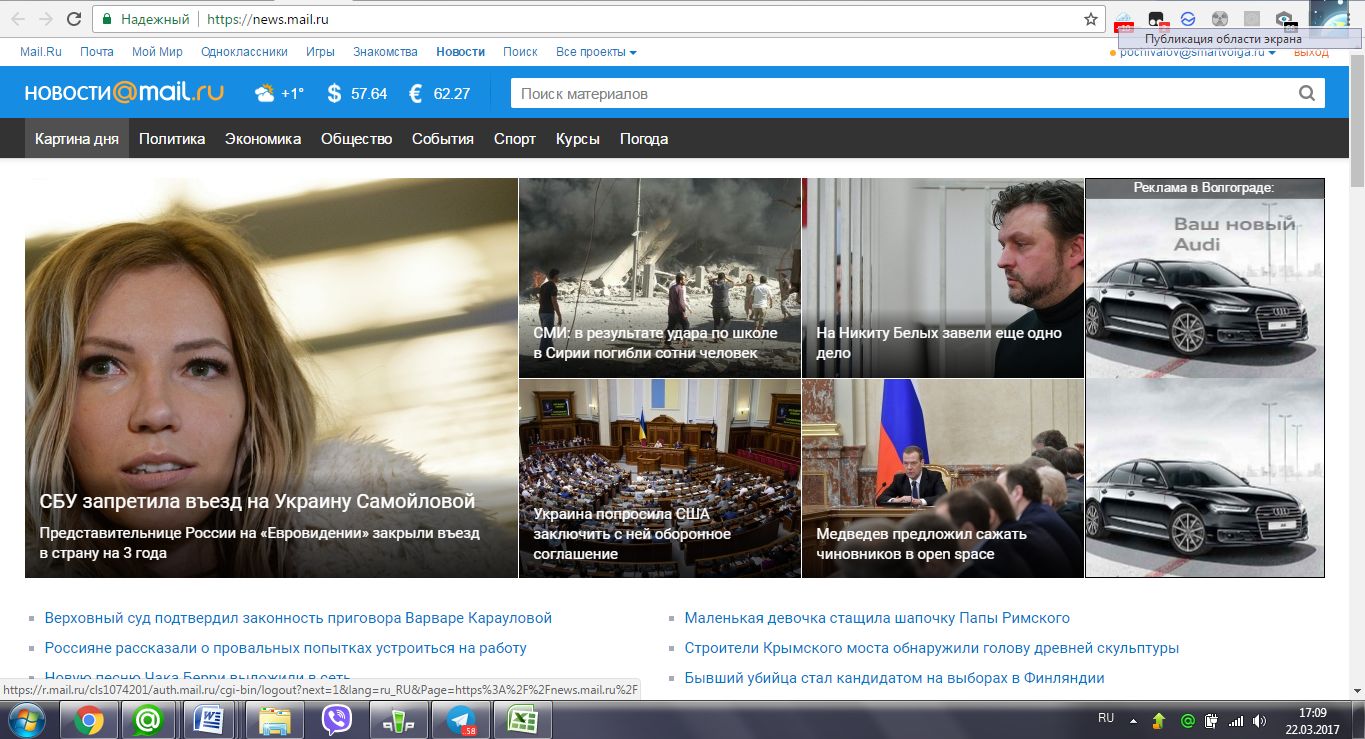The height and width of the screenshot is (739, 1365).
Task: Open the 'Верховный суд' Караулова headline
Action: click(298, 618)
